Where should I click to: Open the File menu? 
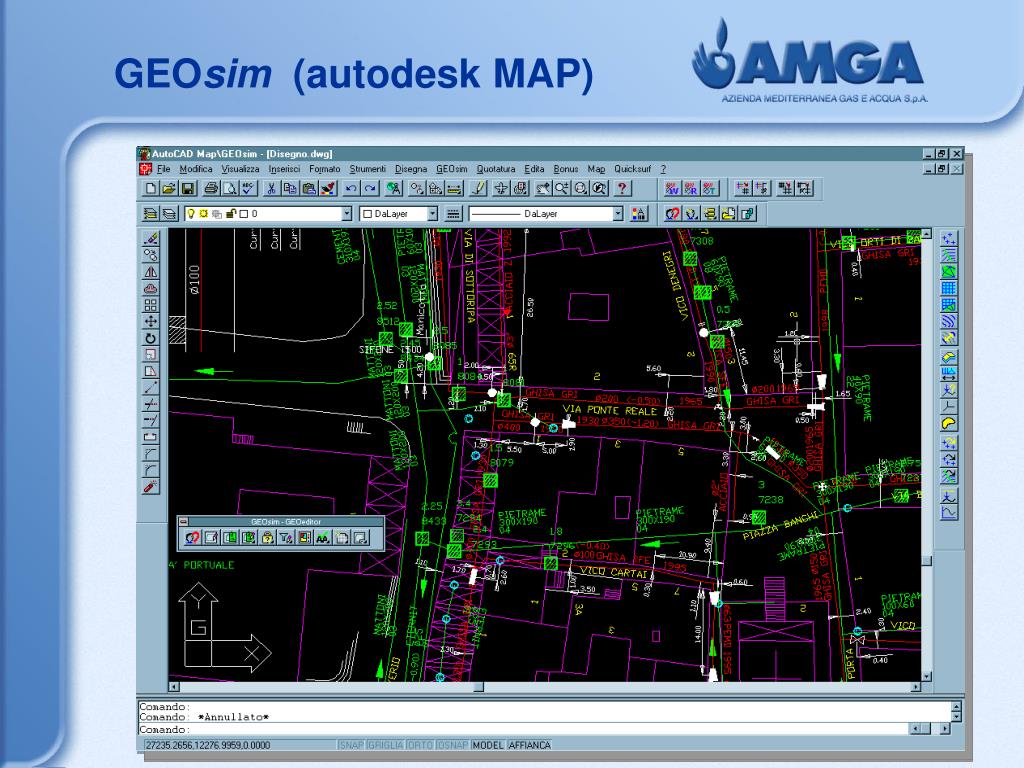(x=163, y=169)
